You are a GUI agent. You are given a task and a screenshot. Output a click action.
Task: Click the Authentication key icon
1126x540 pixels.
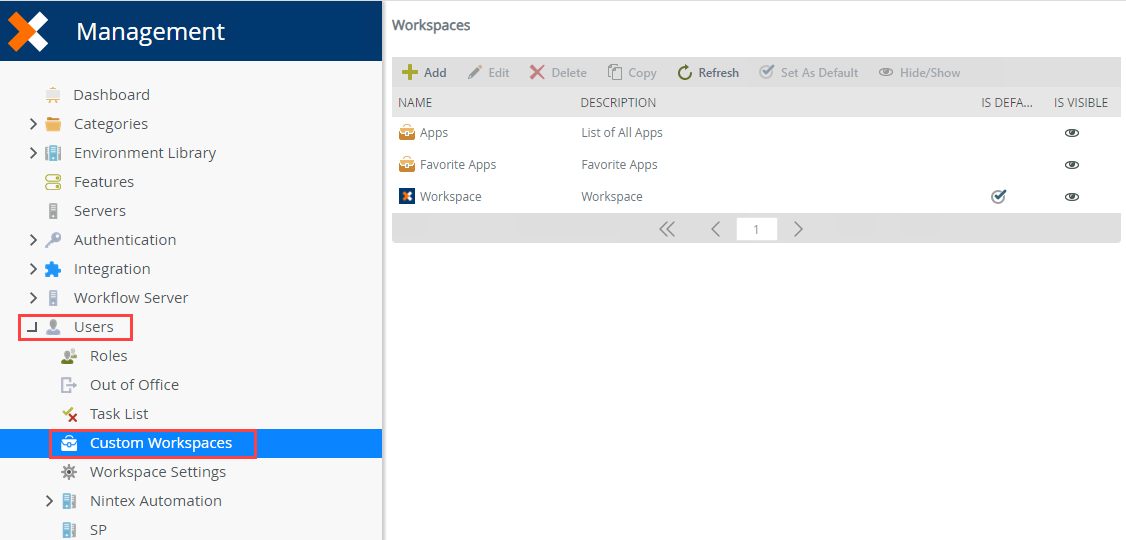pyautogui.click(x=53, y=240)
